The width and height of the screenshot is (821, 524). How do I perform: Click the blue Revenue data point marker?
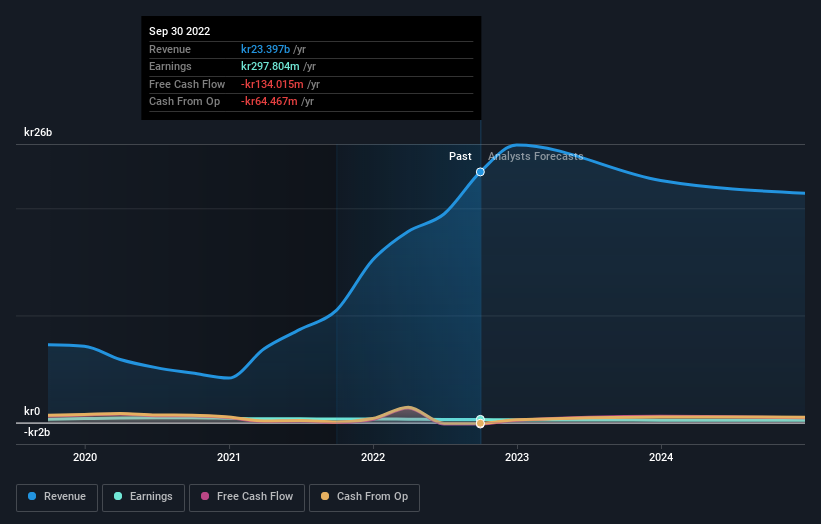[x=480, y=172]
